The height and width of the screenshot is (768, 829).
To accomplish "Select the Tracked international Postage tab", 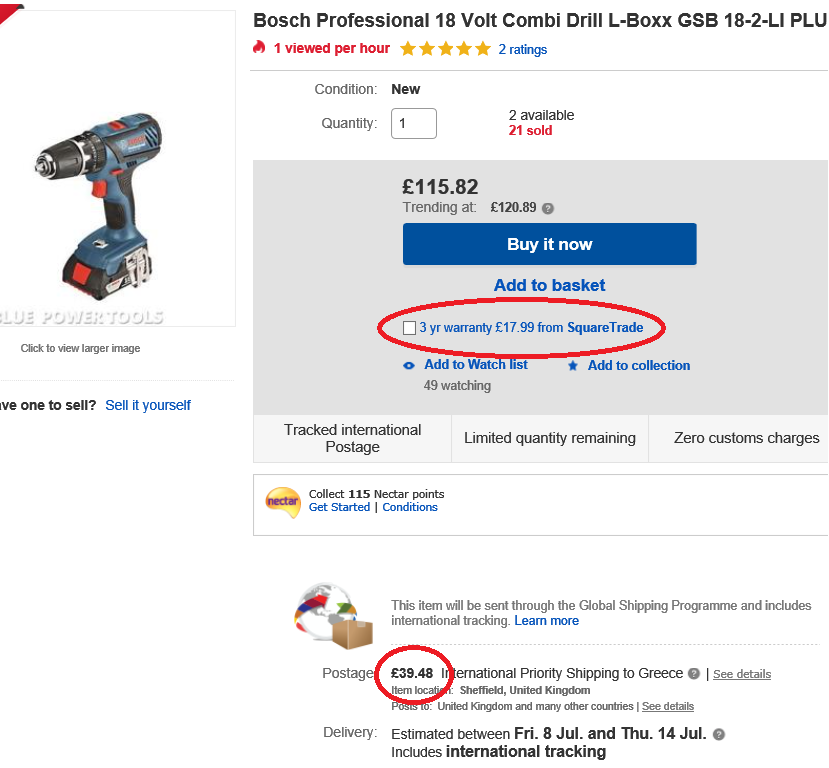I will 351,438.
